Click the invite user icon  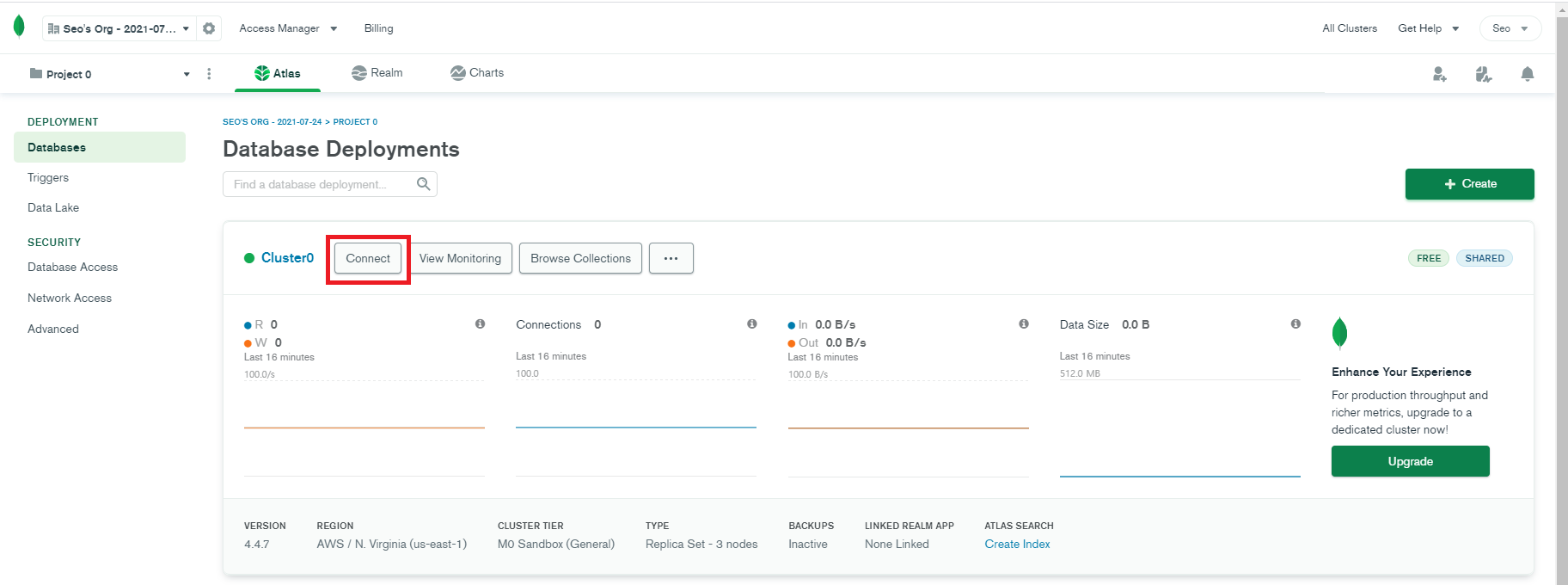coord(1439,74)
